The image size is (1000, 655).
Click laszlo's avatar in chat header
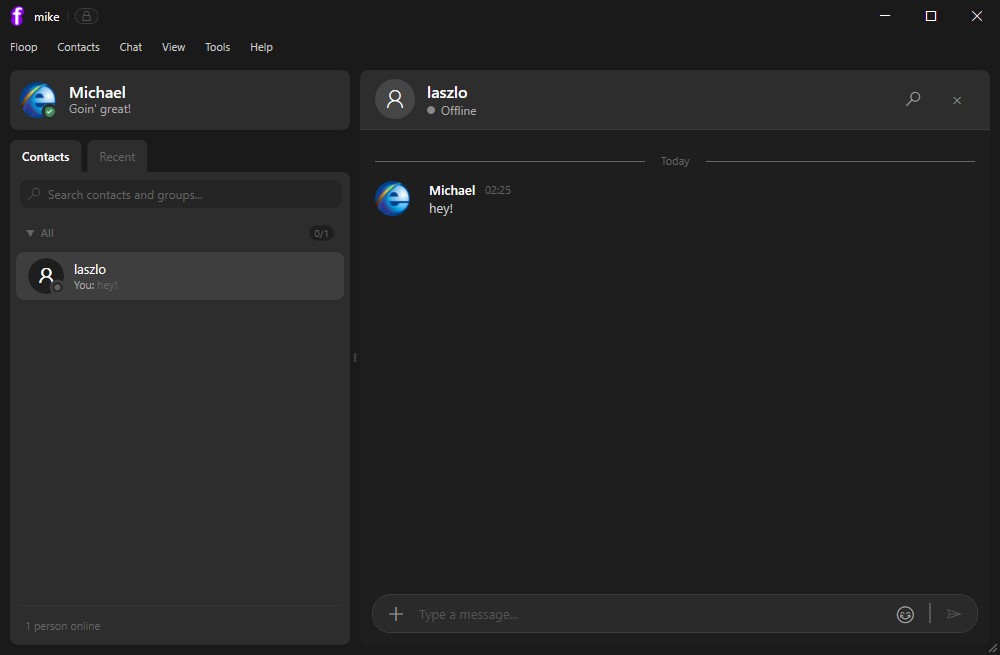coord(395,99)
